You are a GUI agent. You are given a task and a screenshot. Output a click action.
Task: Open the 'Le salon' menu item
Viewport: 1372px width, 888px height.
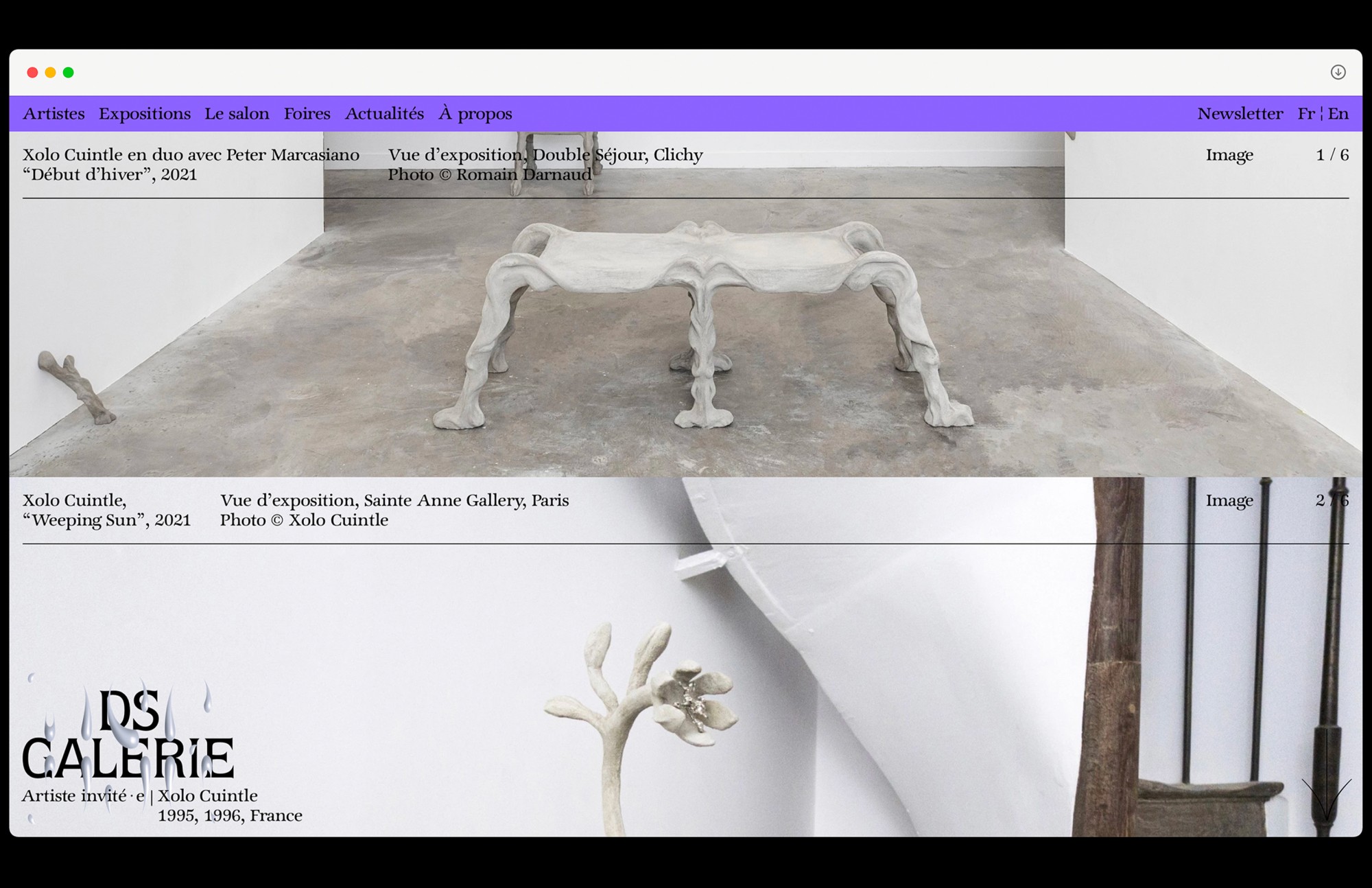[236, 114]
